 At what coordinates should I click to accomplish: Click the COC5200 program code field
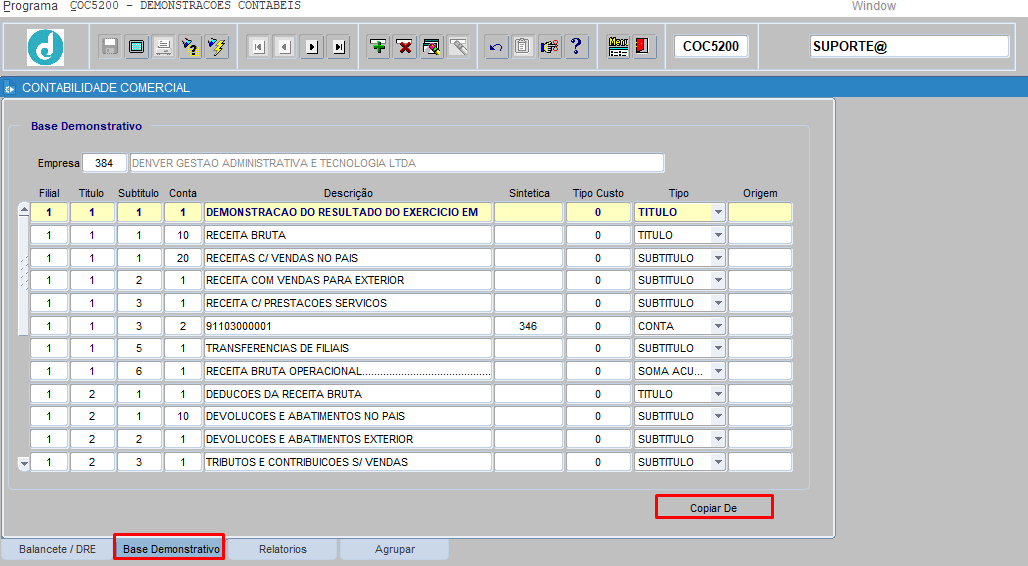[711, 47]
